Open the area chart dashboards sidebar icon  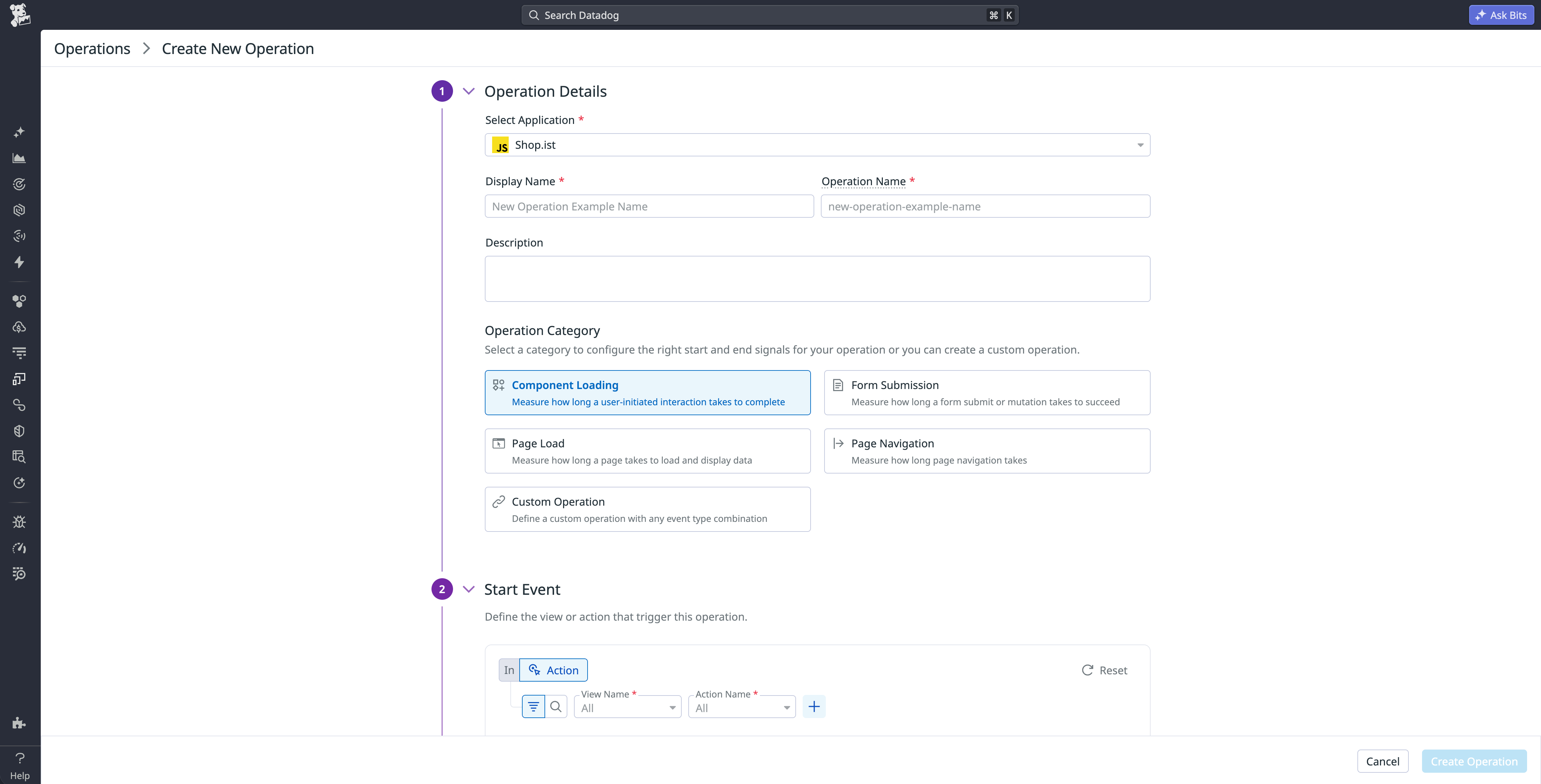click(x=19, y=158)
